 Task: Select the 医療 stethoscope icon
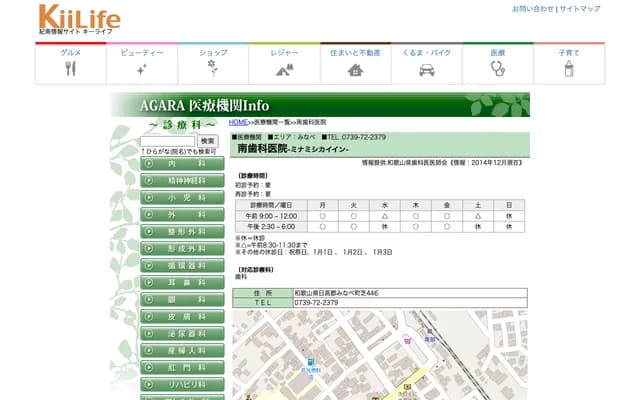tap(498, 69)
